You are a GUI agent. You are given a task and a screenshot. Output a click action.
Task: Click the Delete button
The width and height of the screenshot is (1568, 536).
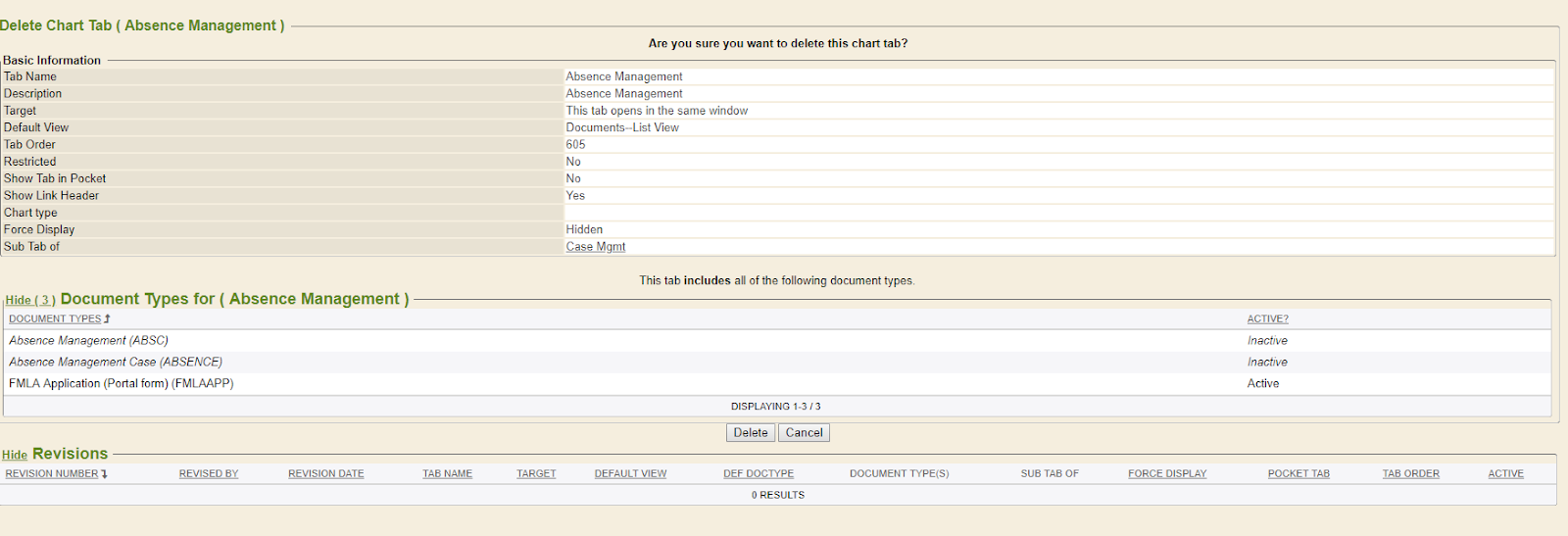tap(751, 433)
